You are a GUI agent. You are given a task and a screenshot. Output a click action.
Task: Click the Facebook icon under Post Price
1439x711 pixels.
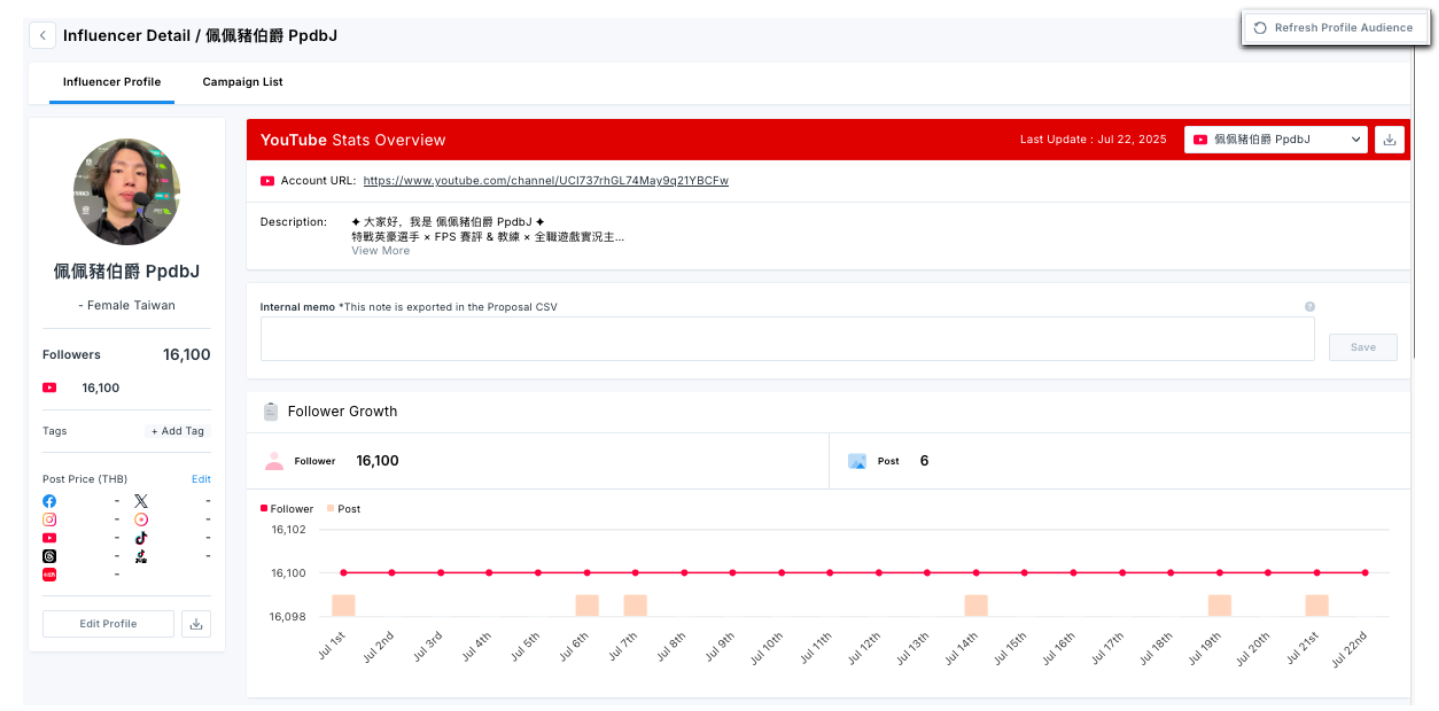pos(49,501)
